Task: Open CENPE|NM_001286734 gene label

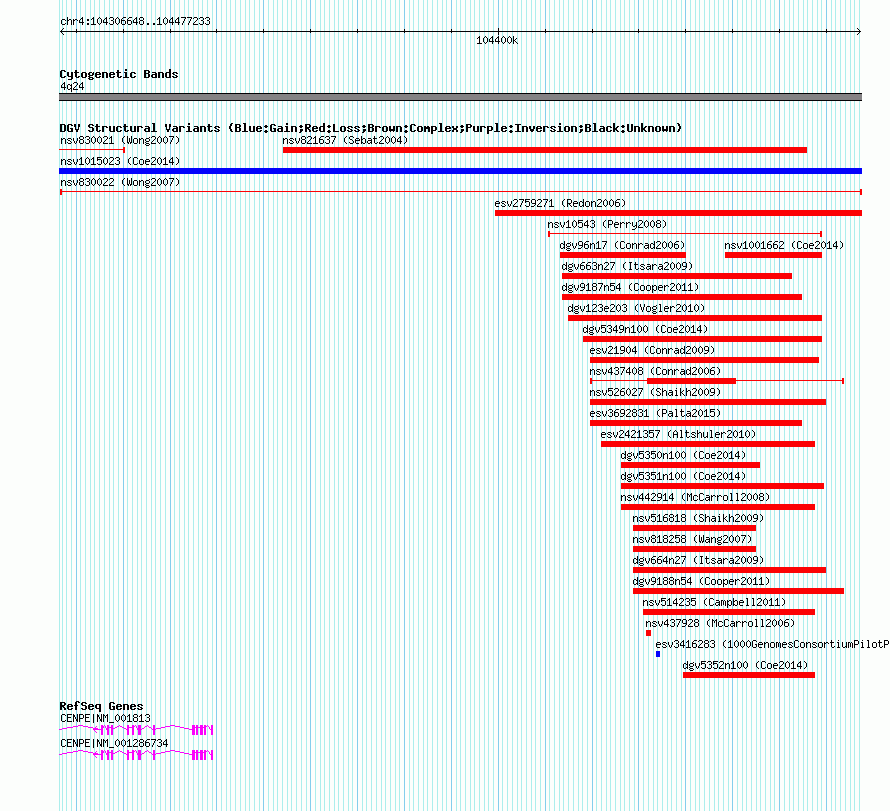Action: tap(114, 743)
